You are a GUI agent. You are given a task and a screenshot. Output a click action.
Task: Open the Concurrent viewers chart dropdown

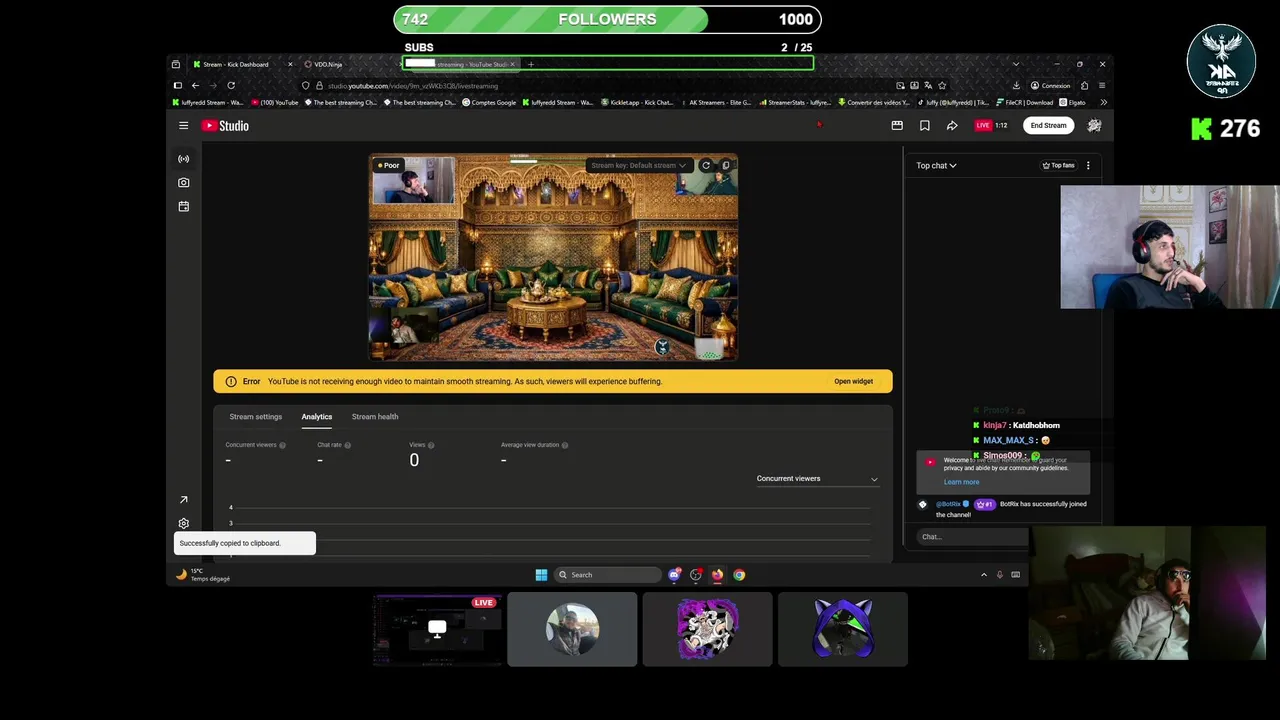coord(817,479)
